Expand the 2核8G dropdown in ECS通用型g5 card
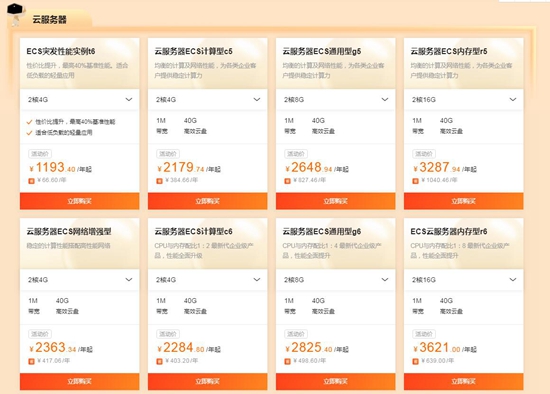 coord(336,100)
